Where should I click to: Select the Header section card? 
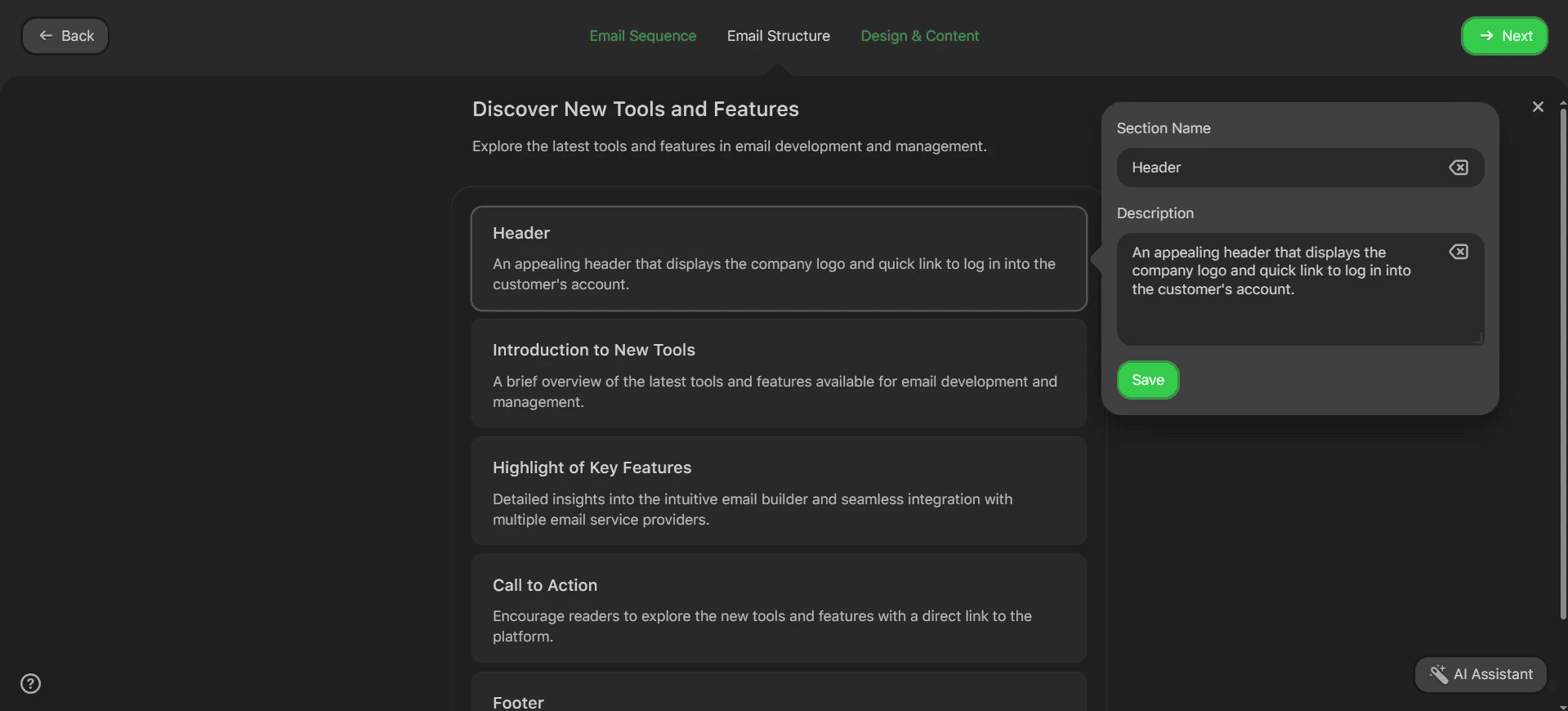[778, 258]
